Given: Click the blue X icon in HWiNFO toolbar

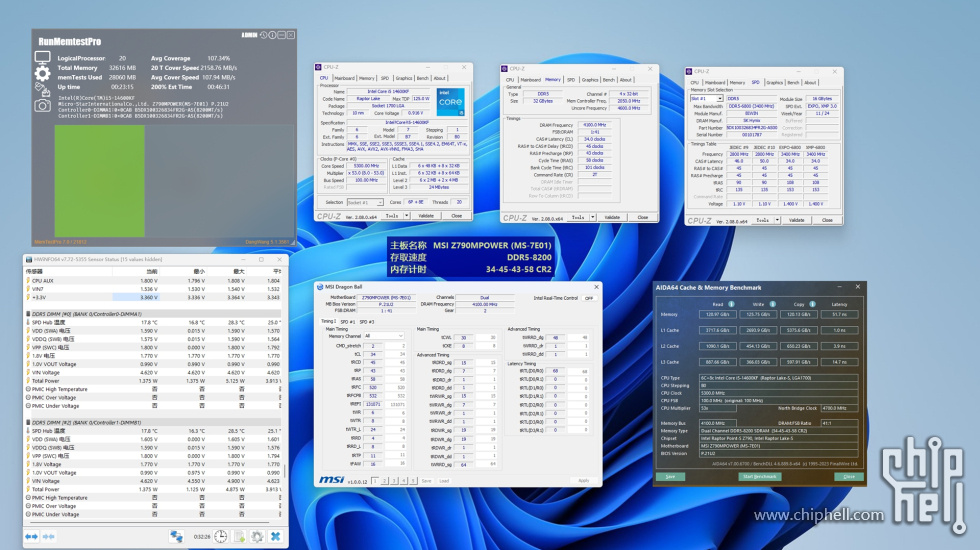Looking at the screenshot, I should (275, 536).
